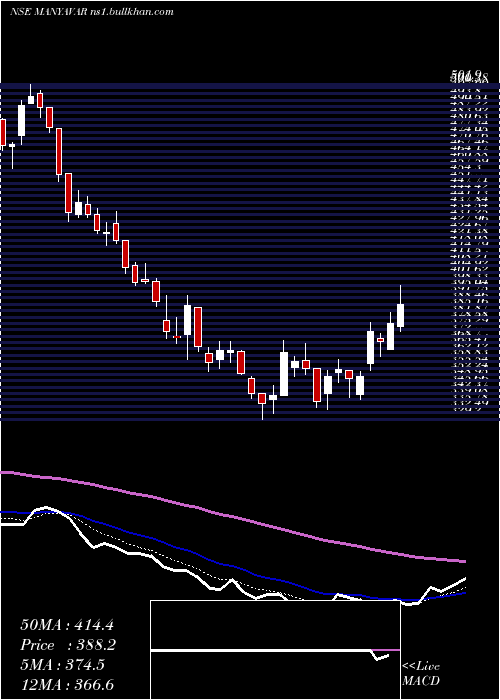Image resolution: width=500 pixels, height=700 pixels.
Task: Click the pink 50MA line
Action: pyautogui.click(x=232, y=517)
